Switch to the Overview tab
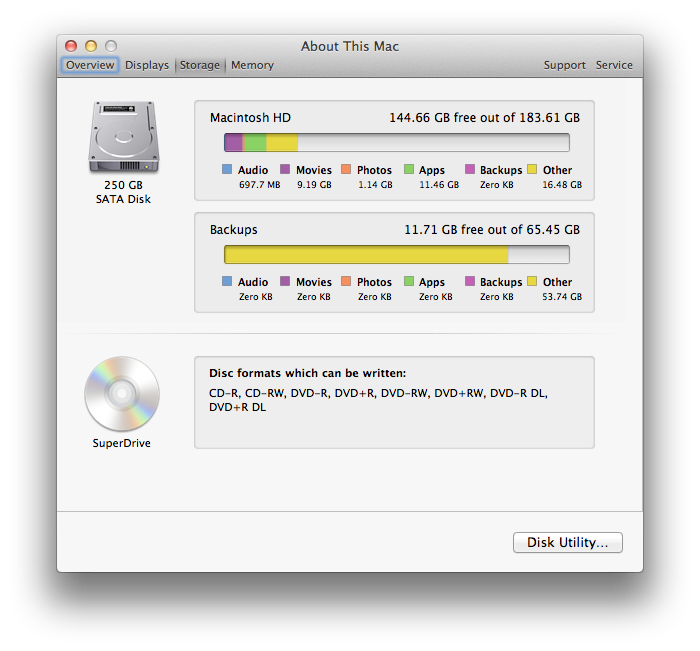 tap(90, 65)
